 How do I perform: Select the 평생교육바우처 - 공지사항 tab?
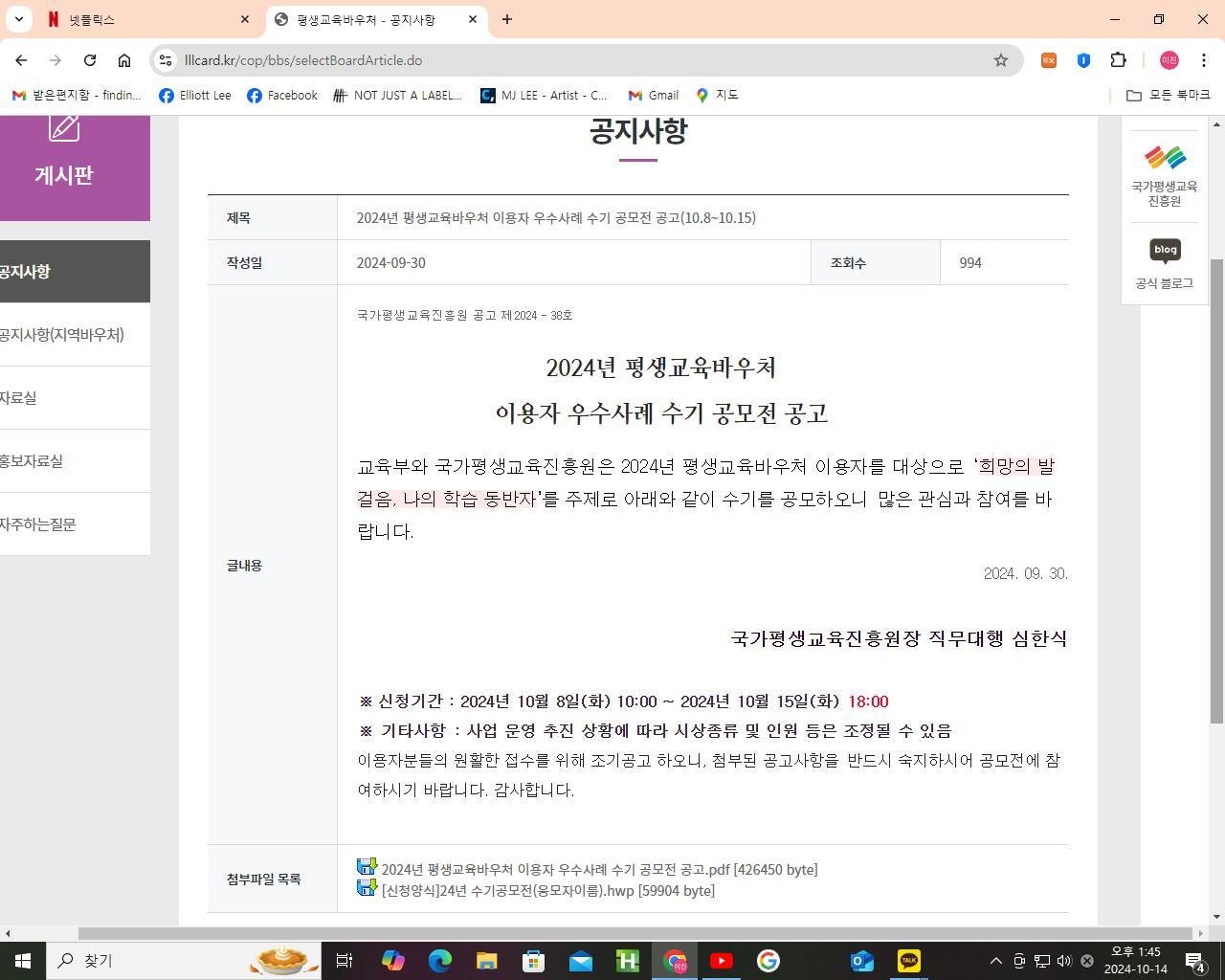tap(375, 19)
